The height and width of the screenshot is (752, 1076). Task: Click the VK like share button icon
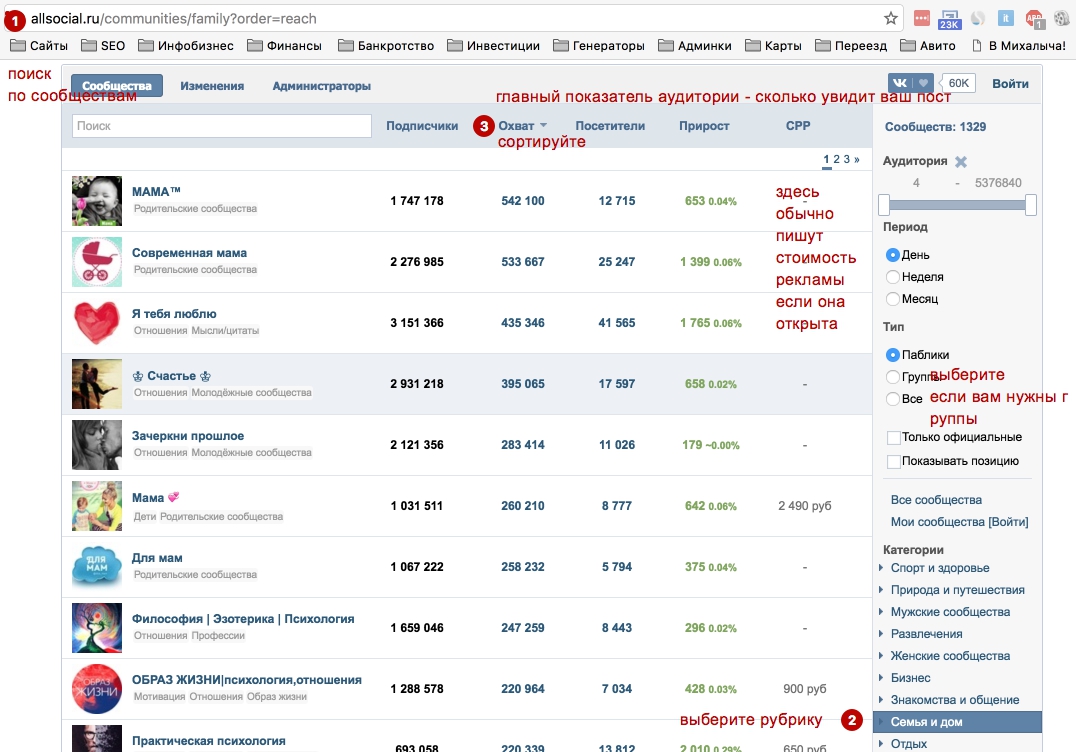click(911, 83)
